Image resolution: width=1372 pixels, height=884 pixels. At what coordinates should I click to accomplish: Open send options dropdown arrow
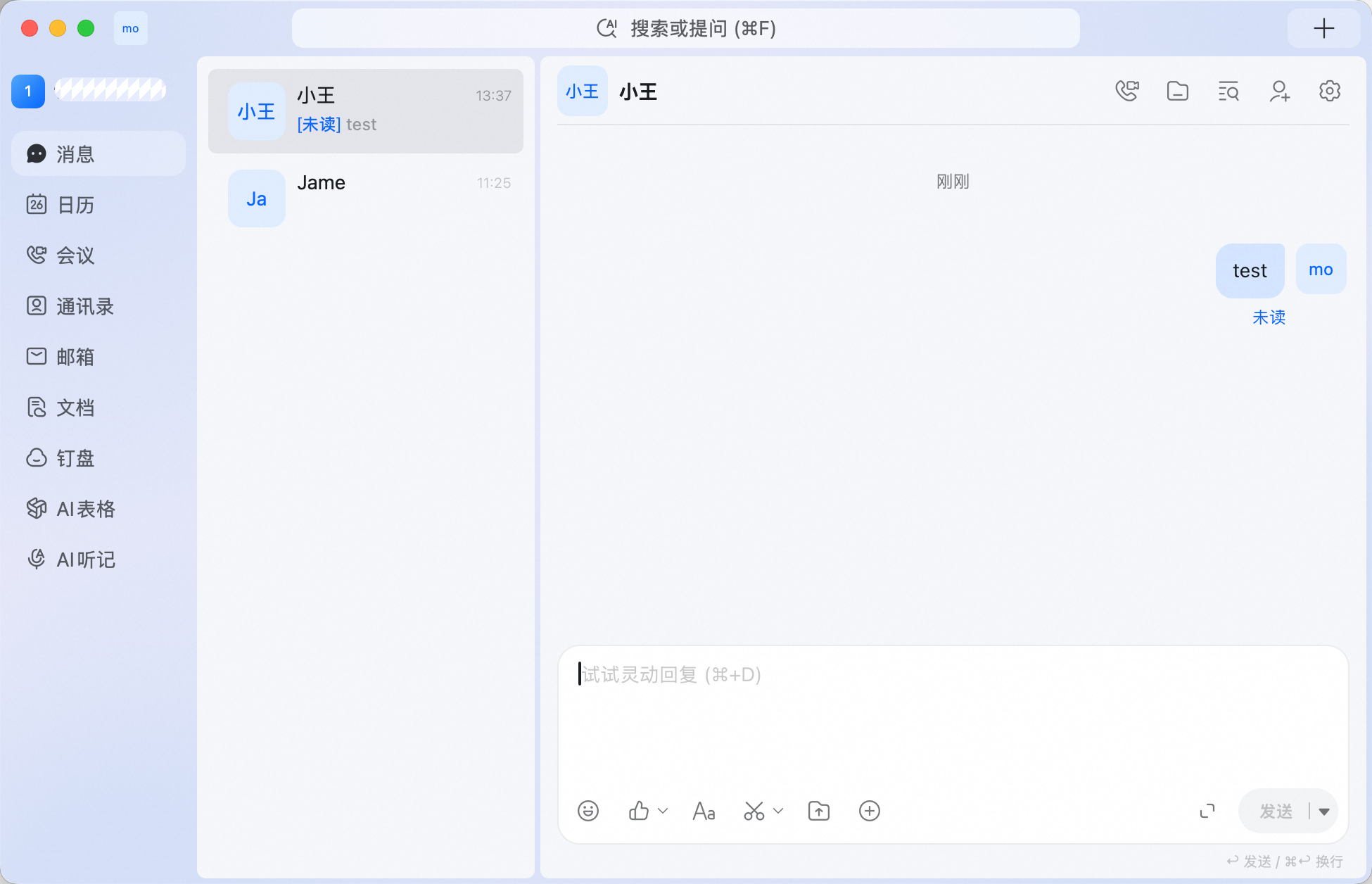(x=1324, y=812)
